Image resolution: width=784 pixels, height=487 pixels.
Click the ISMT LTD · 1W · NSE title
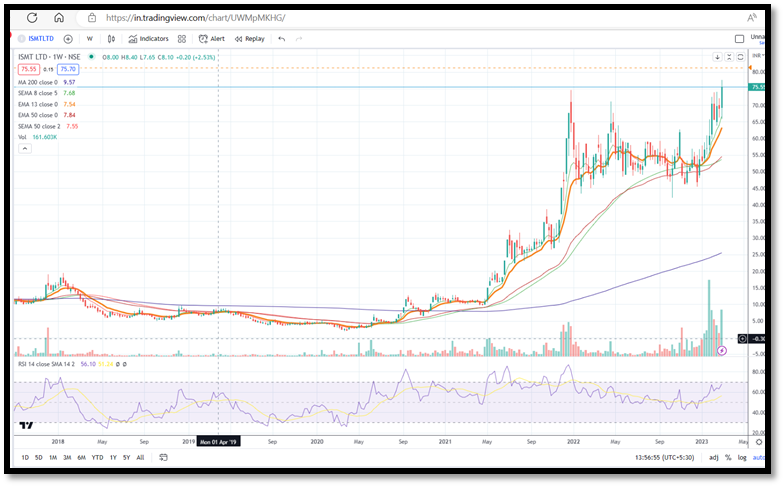tap(49, 57)
